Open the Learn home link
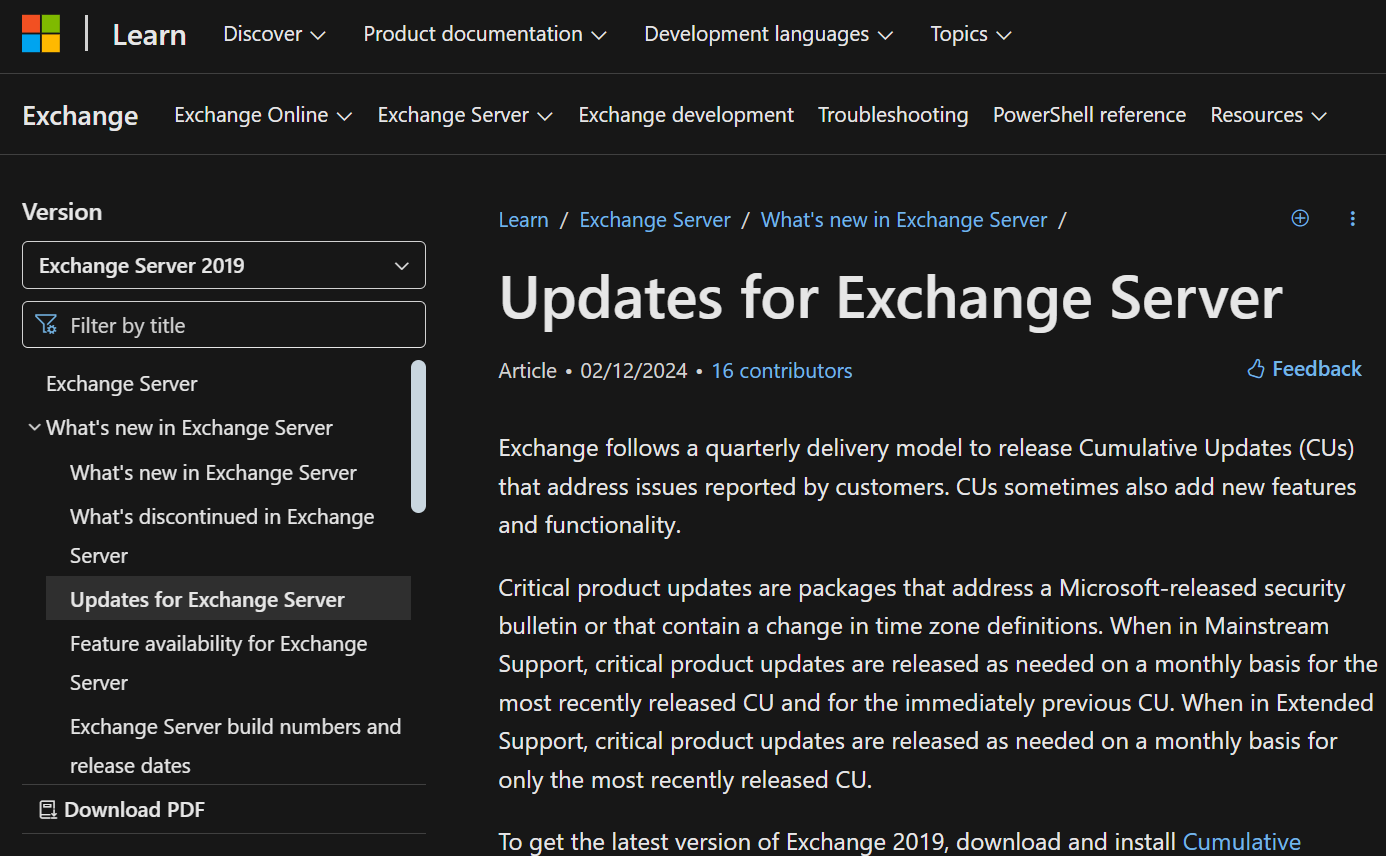The height and width of the screenshot is (856, 1386). 149,35
